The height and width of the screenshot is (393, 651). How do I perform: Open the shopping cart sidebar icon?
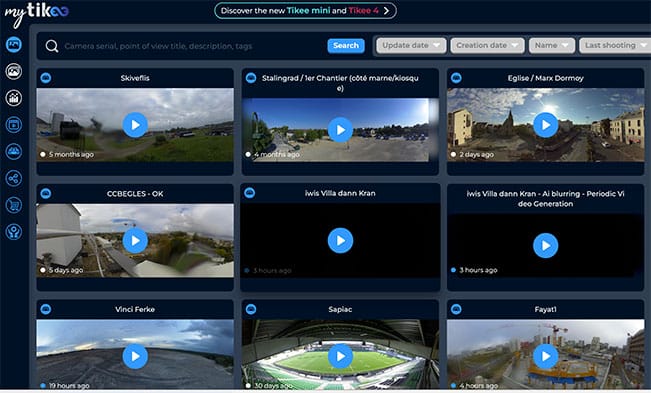(14, 205)
